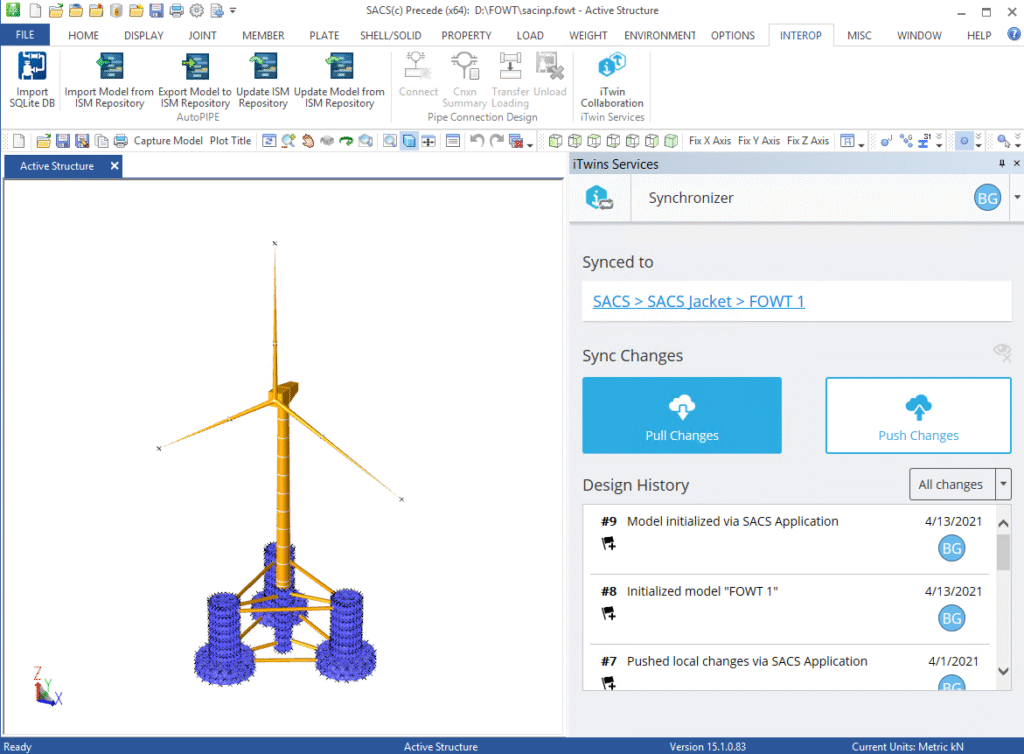Click the flag icon under history entry #8

[x=609, y=613]
